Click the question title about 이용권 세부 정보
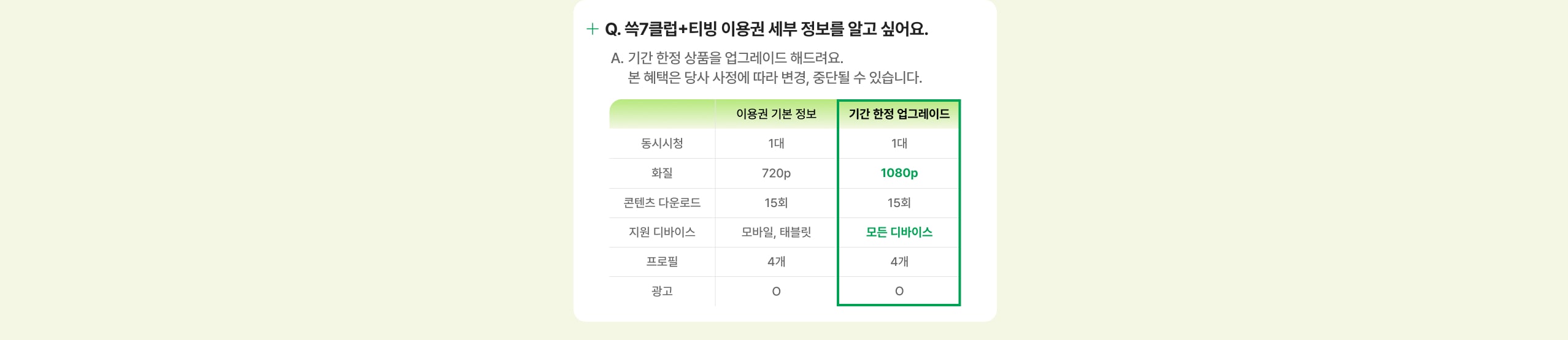1568x340 pixels. [x=766, y=29]
